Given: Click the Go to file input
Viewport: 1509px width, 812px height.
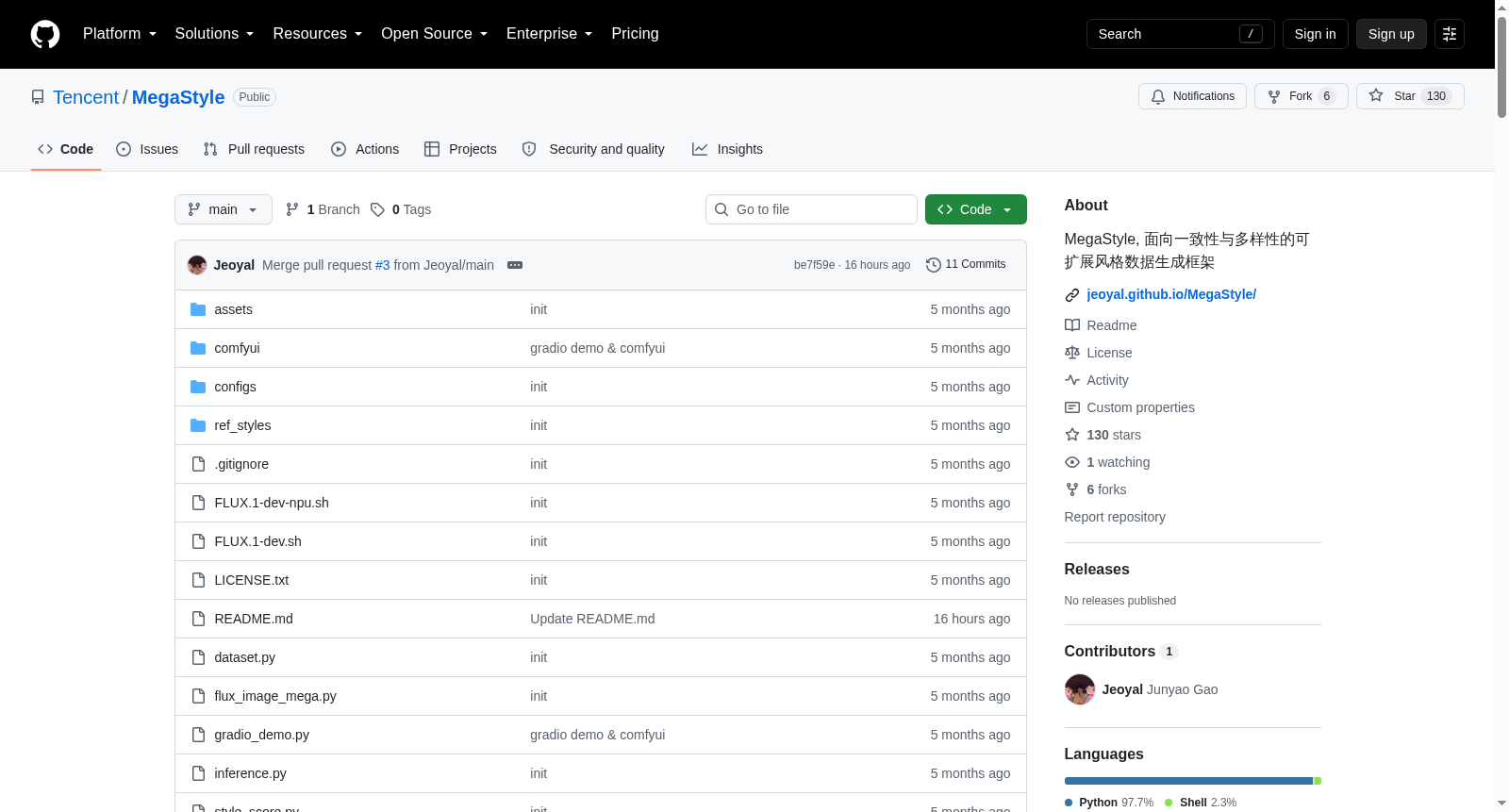Looking at the screenshot, I should (811, 209).
